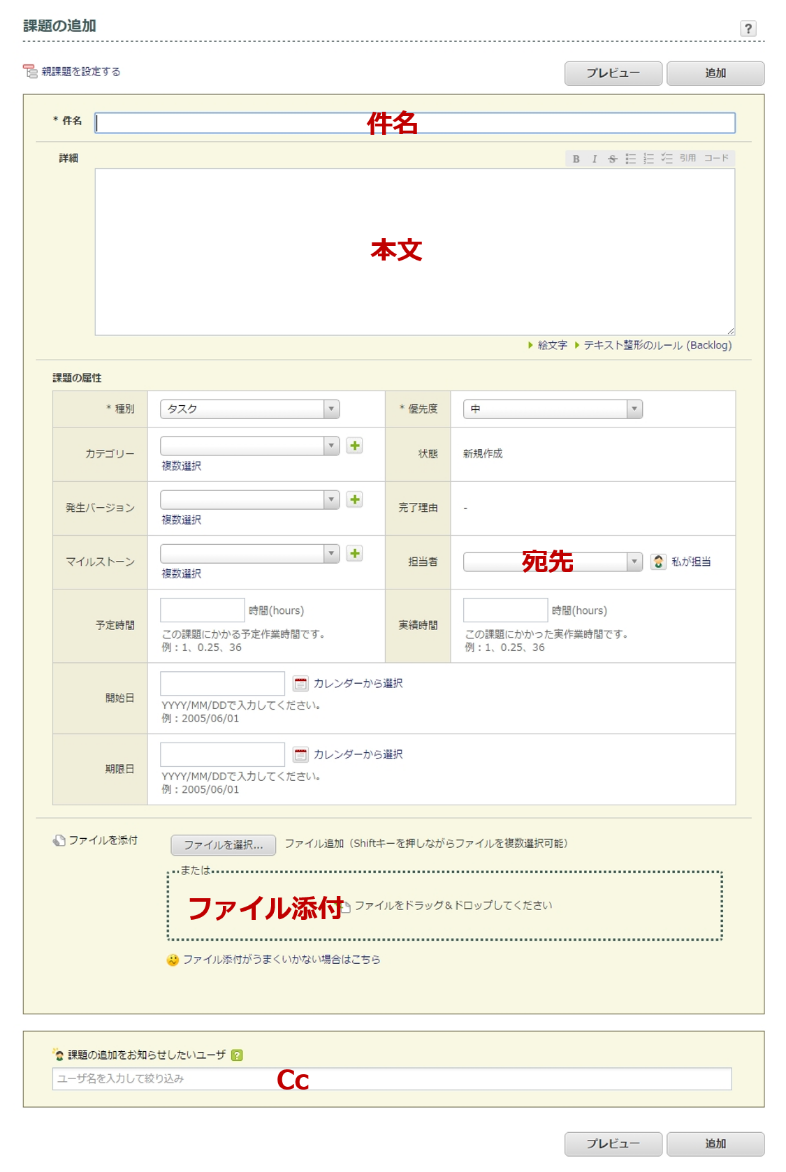The height and width of the screenshot is (1172, 786).
Task: Open the 担当者 dropdown
Action: click(x=553, y=561)
